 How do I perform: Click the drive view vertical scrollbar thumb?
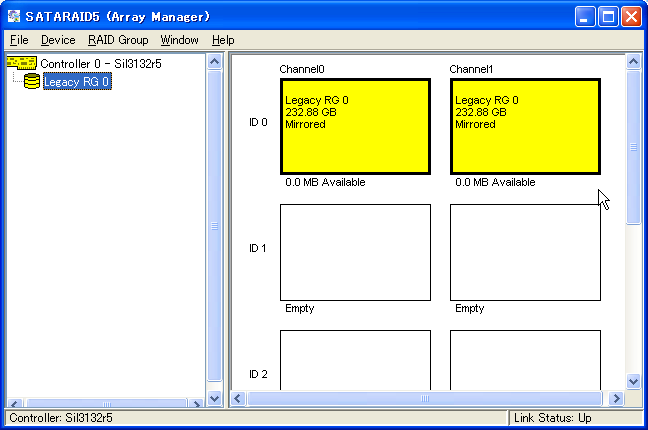click(634, 147)
